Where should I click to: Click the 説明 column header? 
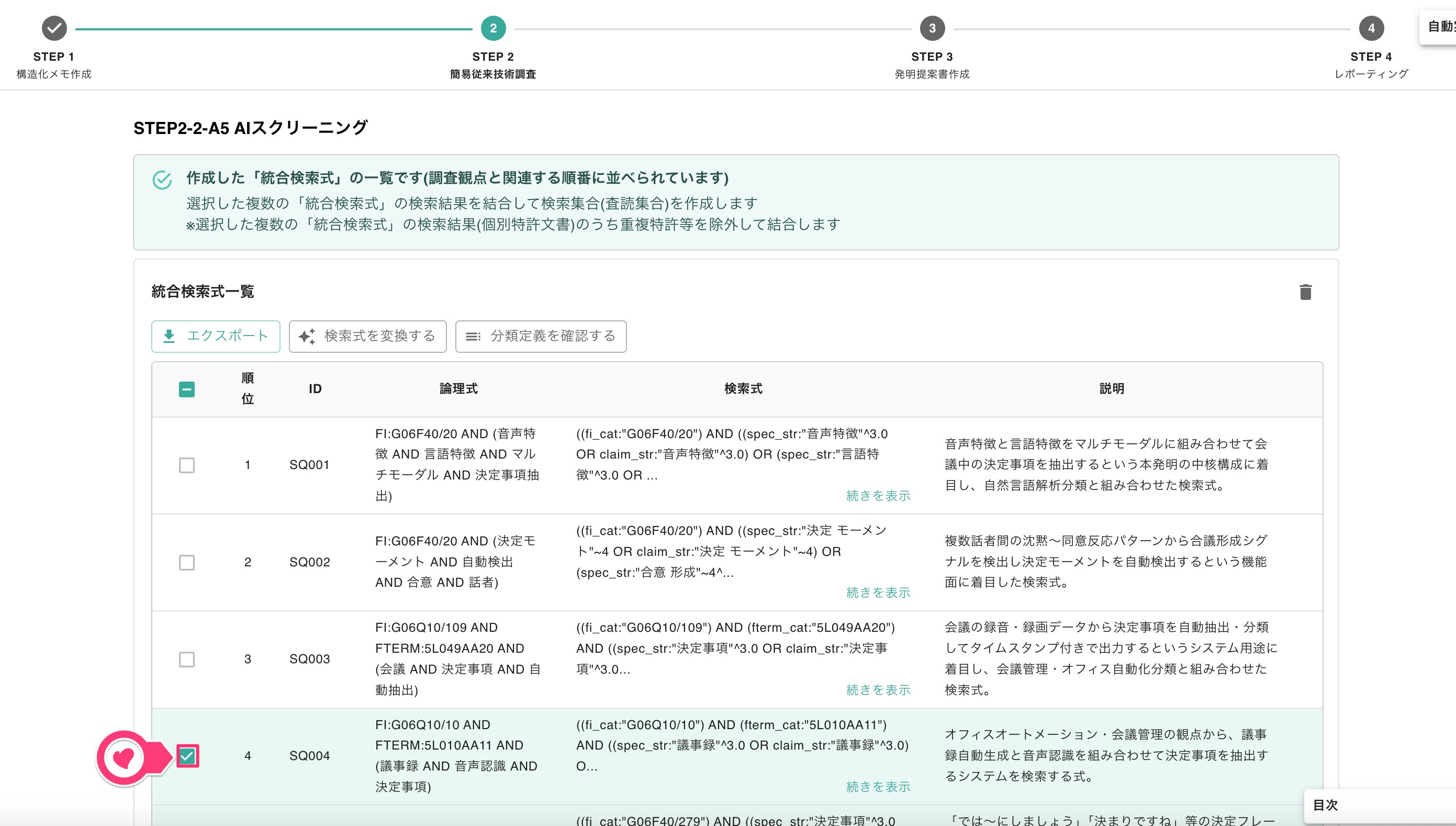pos(1112,388)
